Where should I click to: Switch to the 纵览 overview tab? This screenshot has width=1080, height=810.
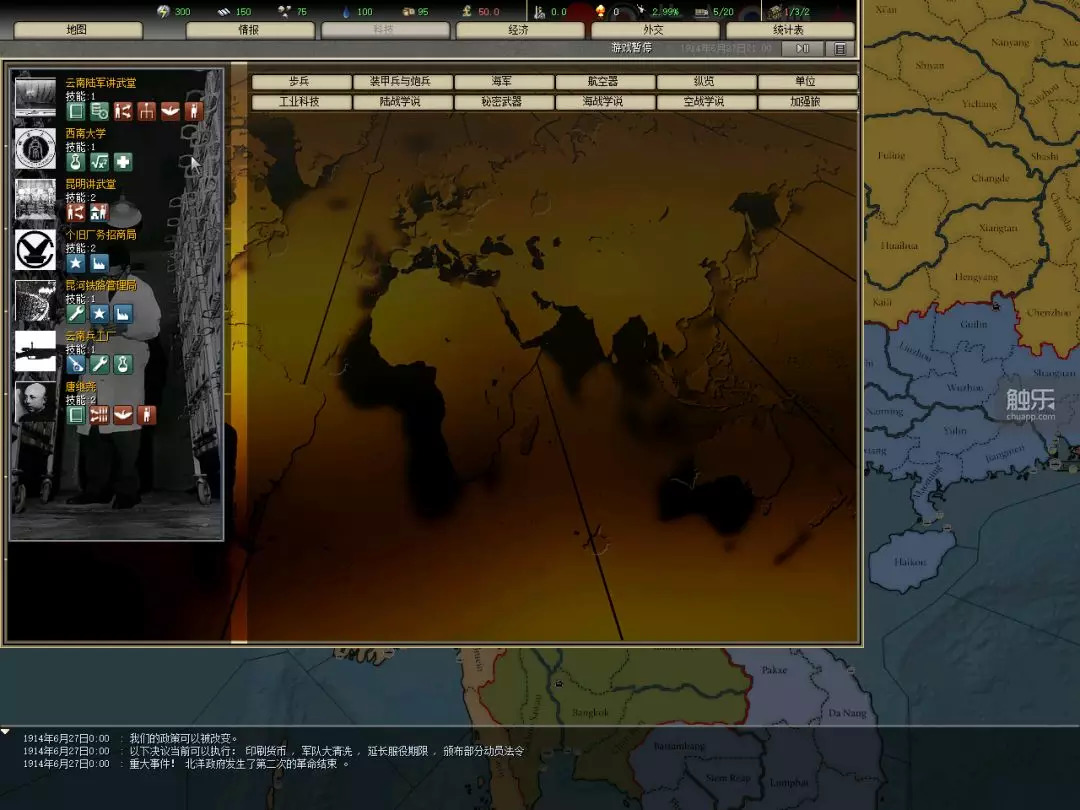point(705,81)
